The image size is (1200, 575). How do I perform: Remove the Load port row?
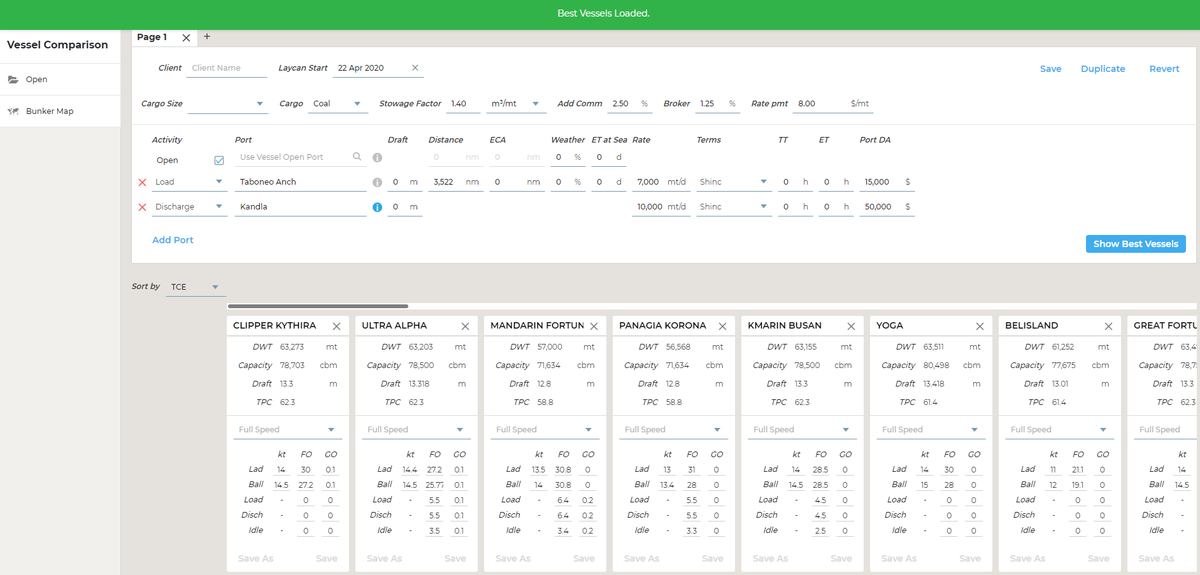[142, 182]
